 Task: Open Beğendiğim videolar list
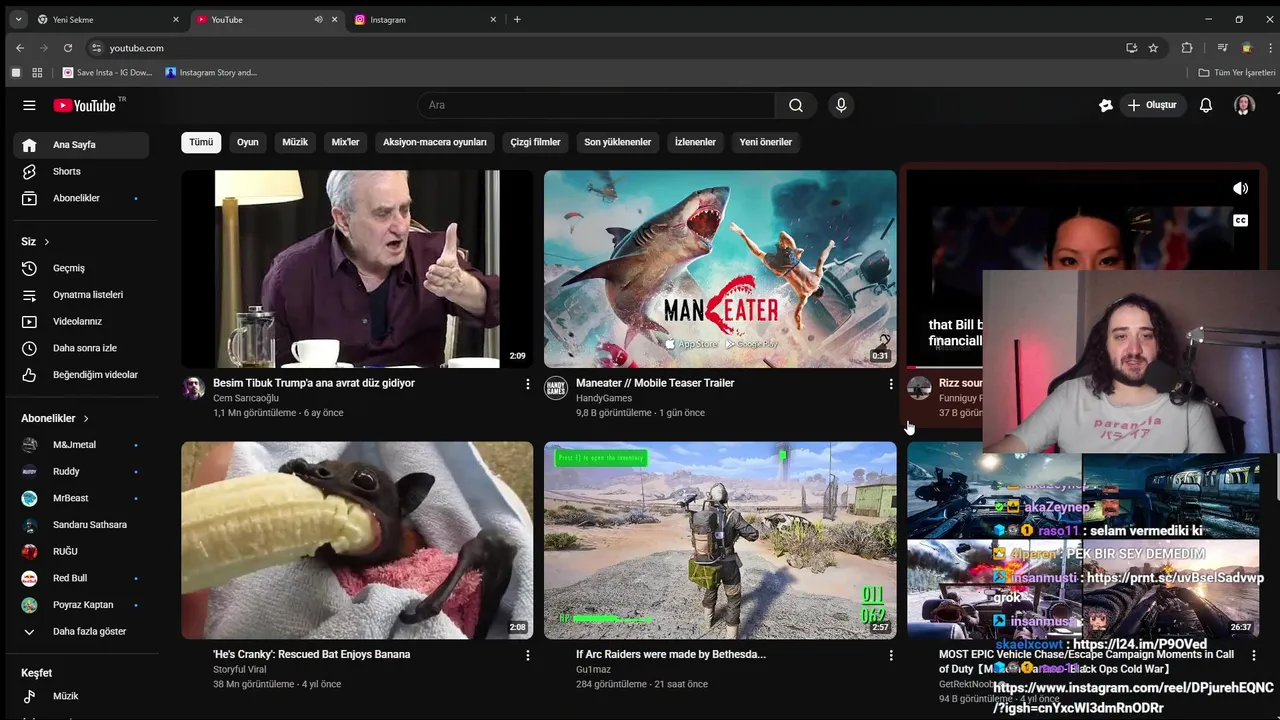click(x=81, y=375)
